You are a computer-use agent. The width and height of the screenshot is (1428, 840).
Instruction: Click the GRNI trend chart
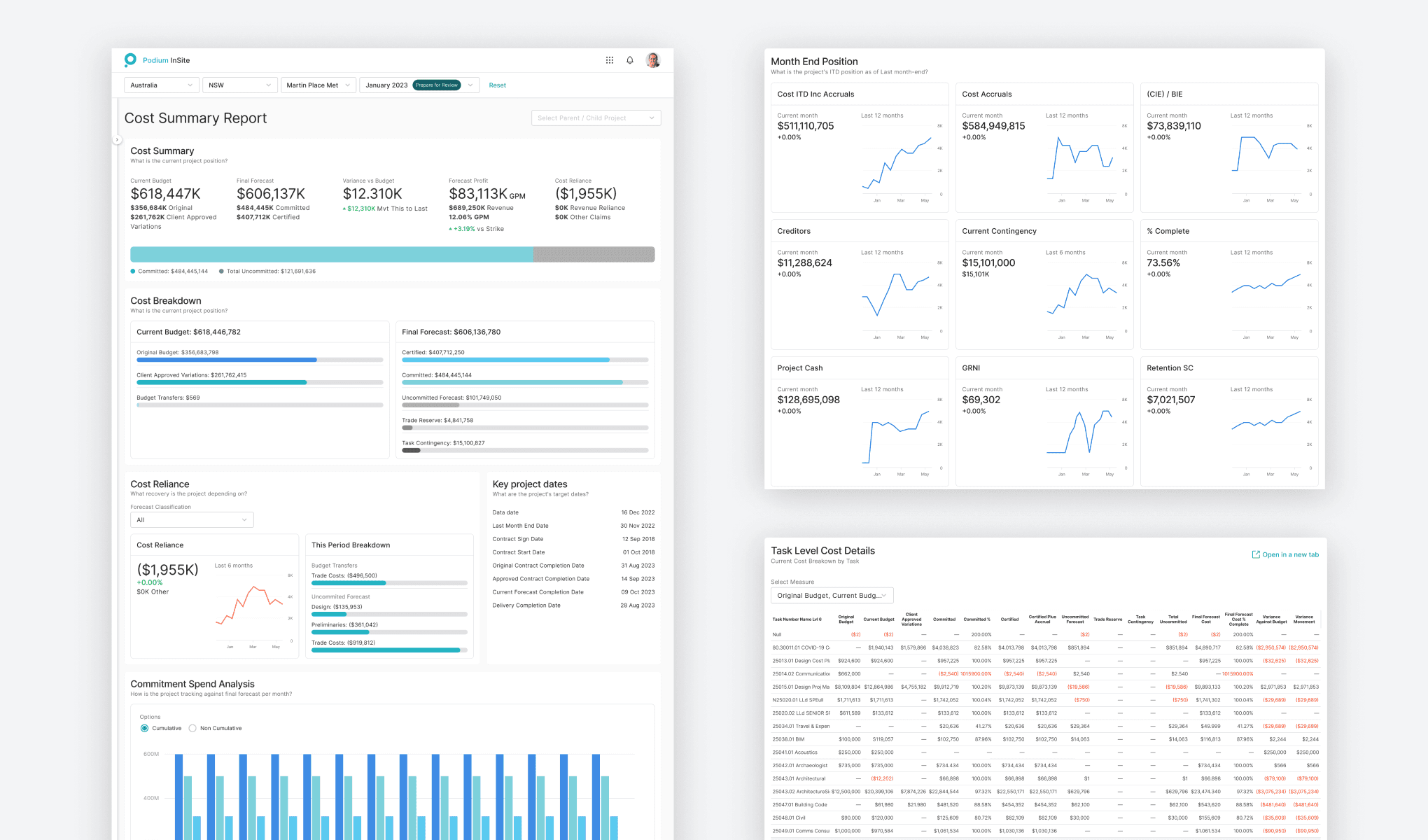[x=1086, y=438]
